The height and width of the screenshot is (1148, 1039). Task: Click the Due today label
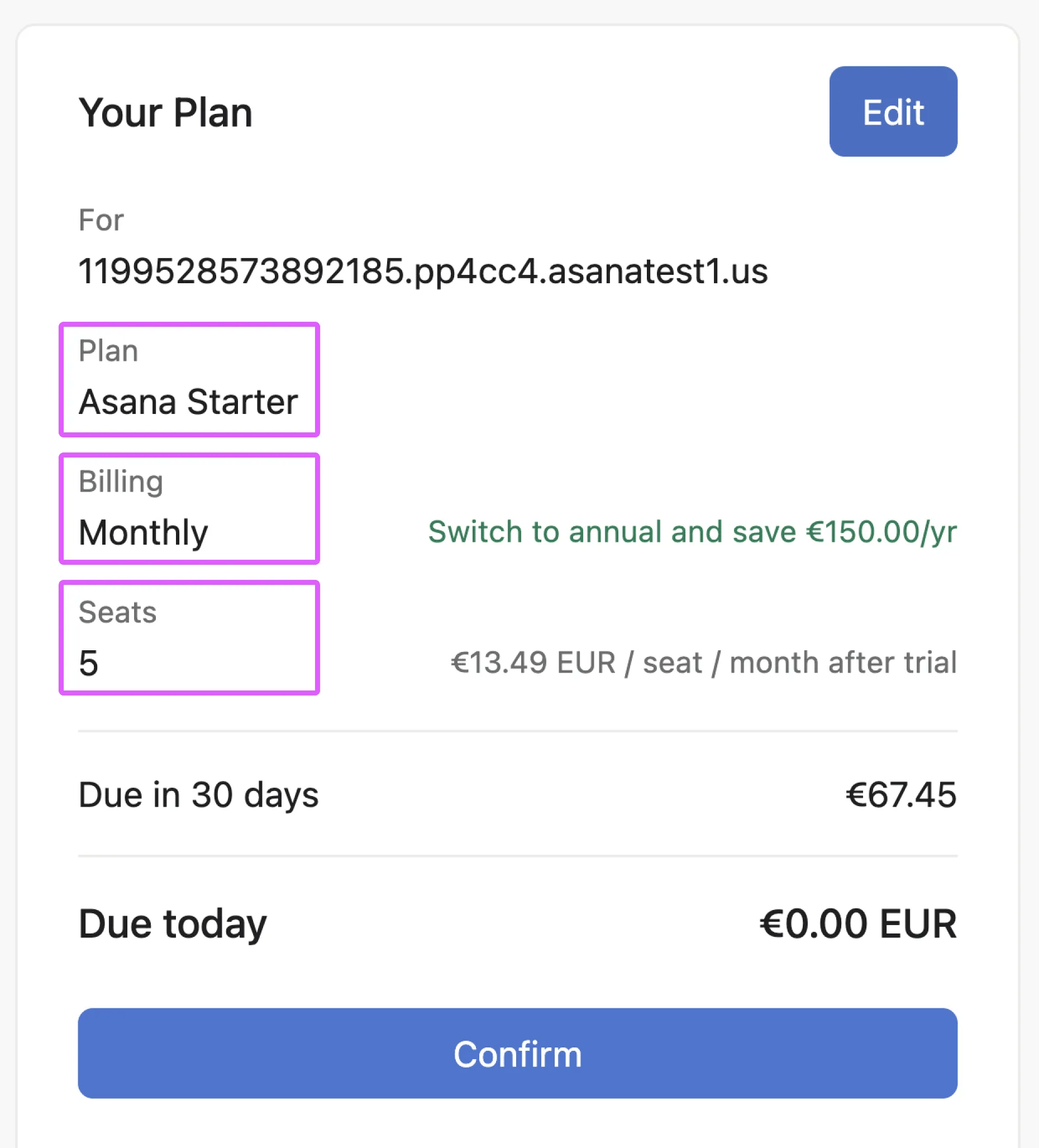click(x=172, y=923)
